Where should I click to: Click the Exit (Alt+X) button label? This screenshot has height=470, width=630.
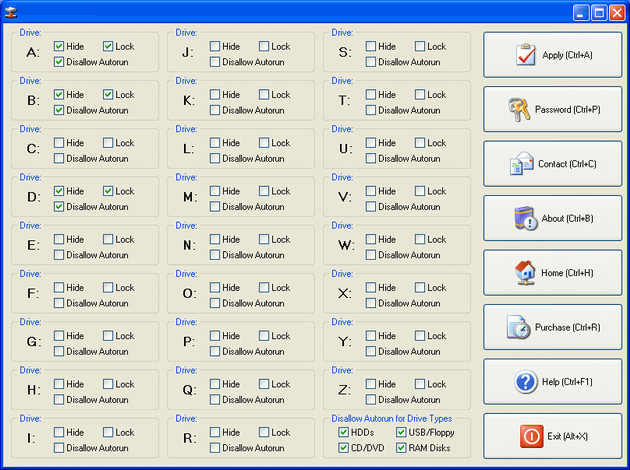point(567,436)
